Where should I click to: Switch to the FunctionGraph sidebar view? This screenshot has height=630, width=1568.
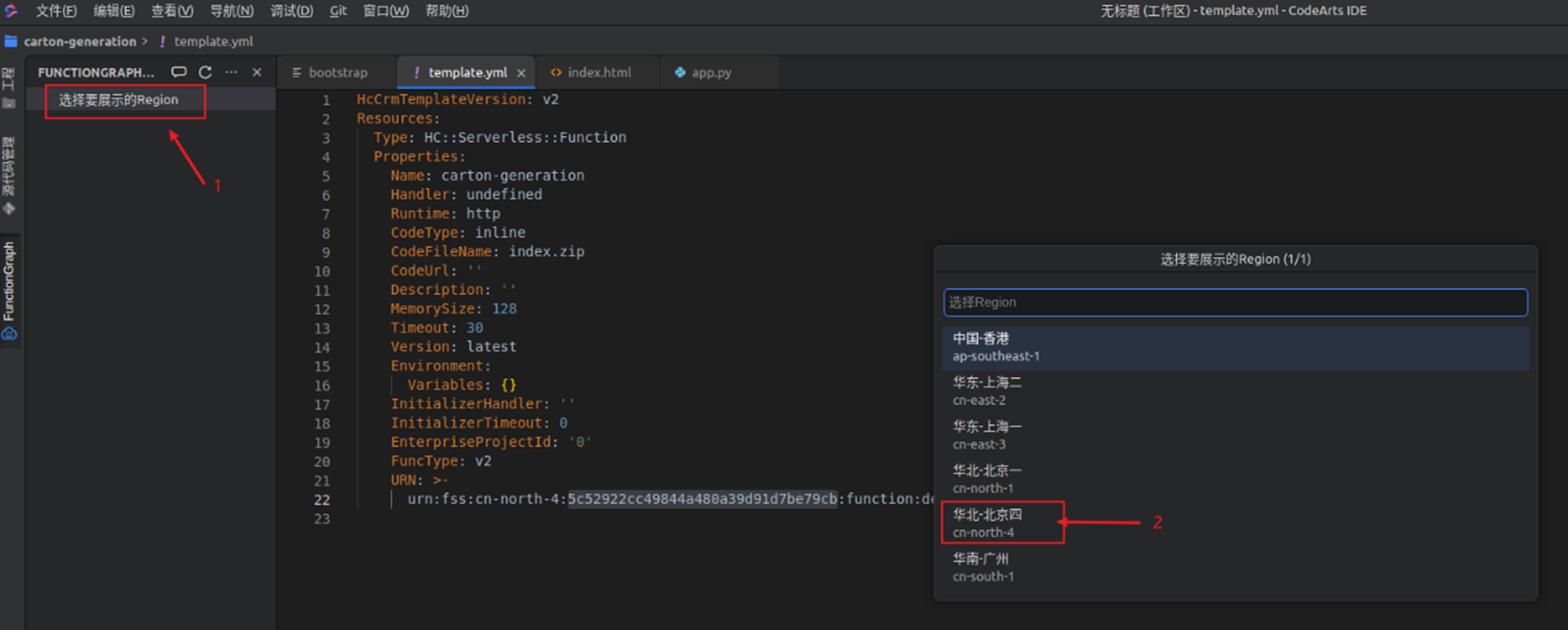(9, 290)
